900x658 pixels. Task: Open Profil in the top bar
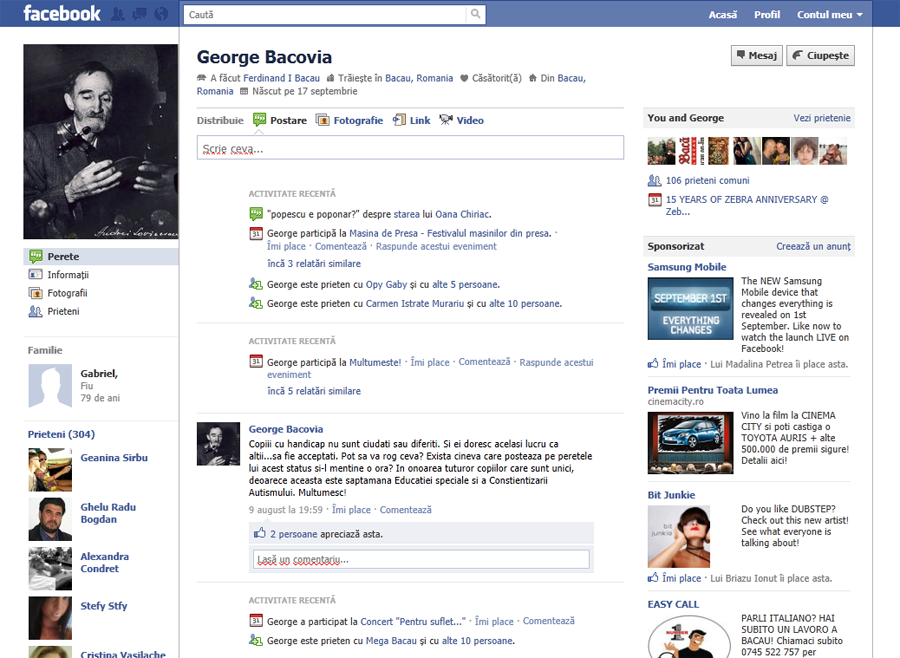(767, 15)
